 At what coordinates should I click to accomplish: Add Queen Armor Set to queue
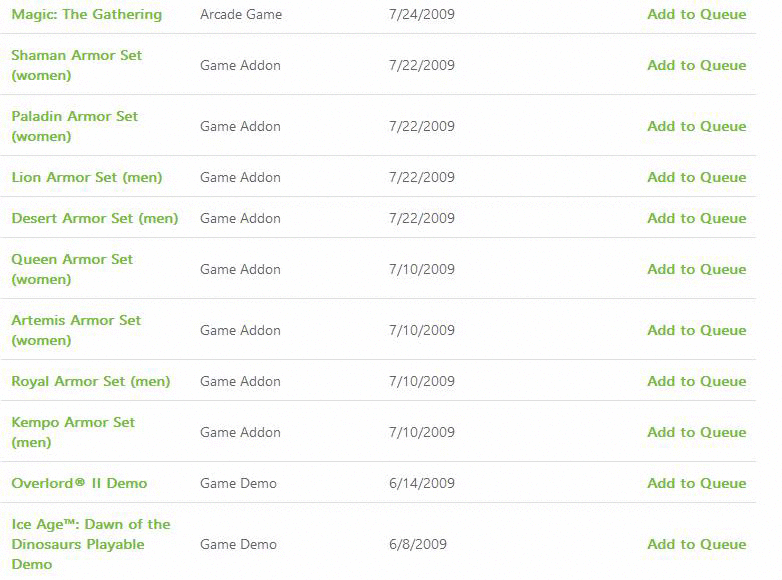pos(697,269)
